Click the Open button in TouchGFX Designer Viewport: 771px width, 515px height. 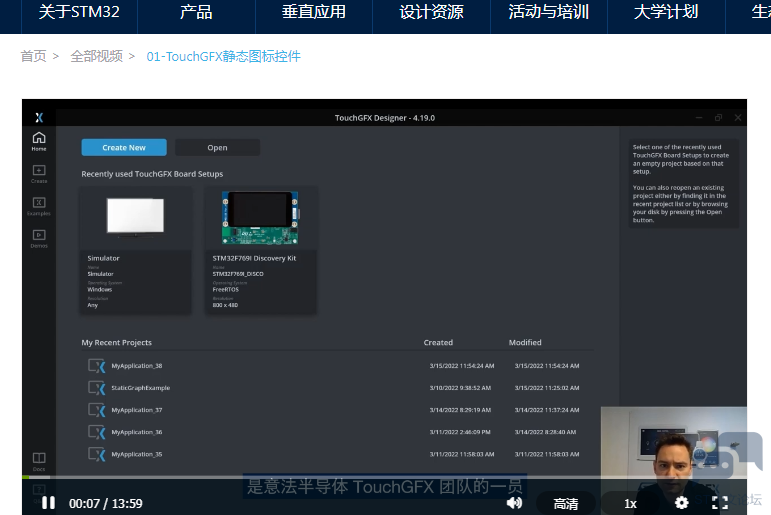click(x=217, y=148)
